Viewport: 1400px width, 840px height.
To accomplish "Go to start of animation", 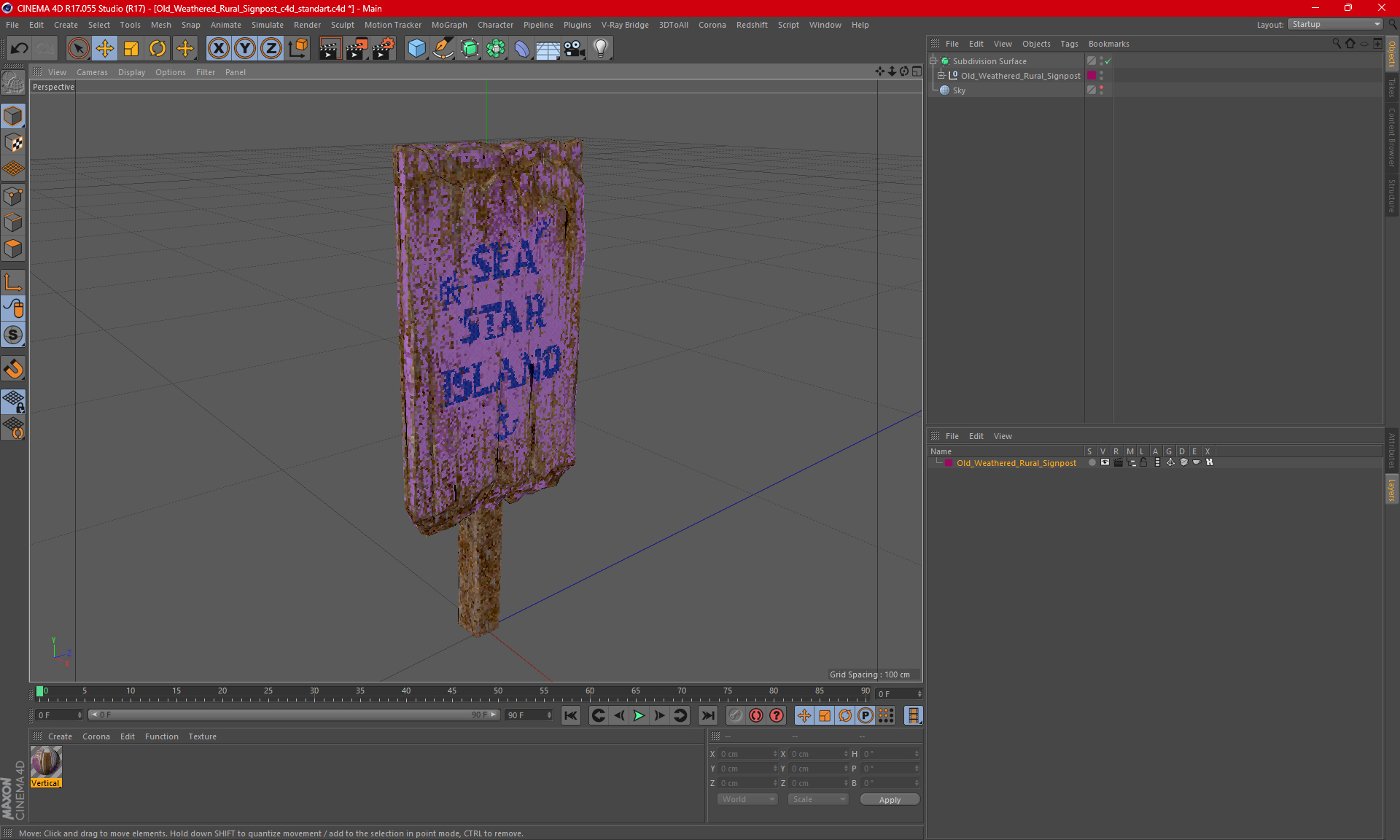I will click(571, 715).
